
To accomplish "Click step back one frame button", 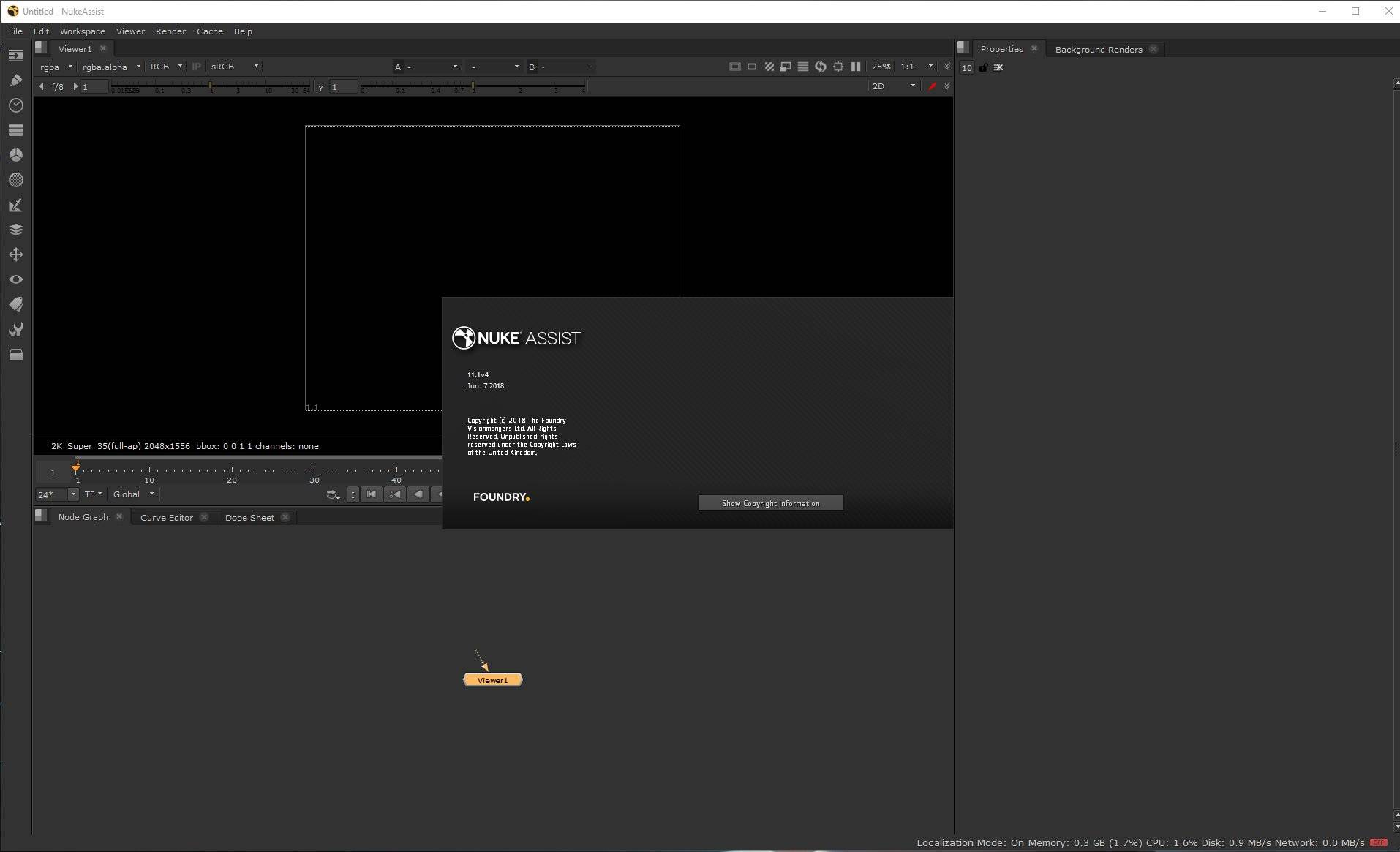I will (418, 494).
